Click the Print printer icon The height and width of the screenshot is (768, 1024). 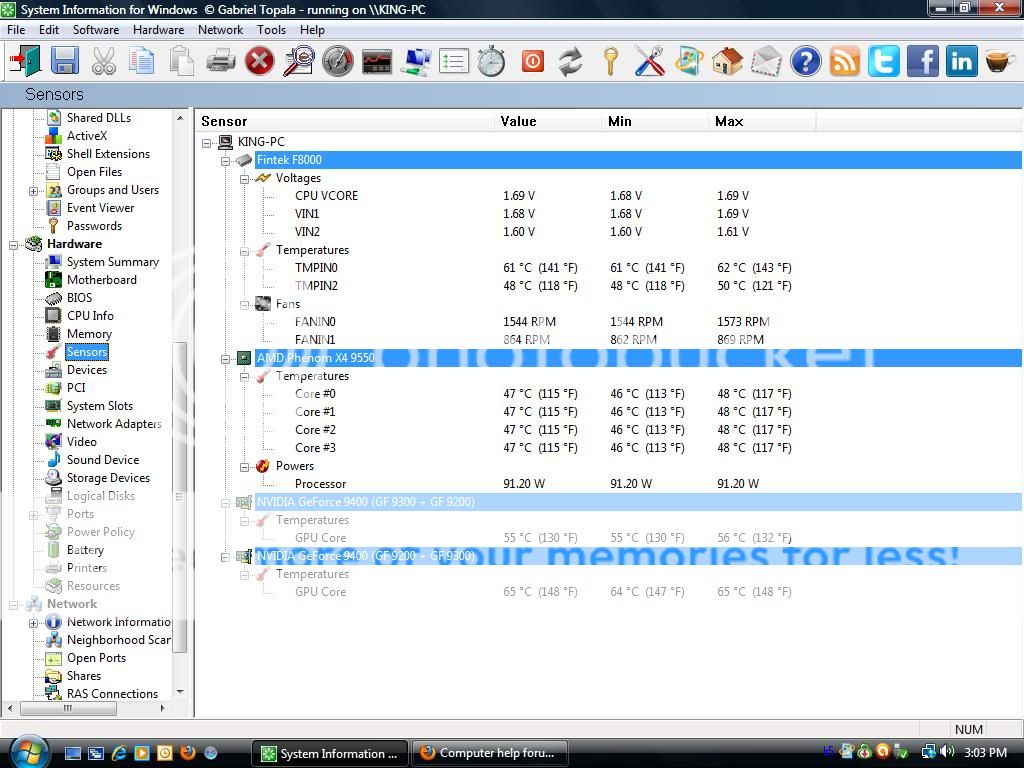pyautogui.click(x=221, y=61)
